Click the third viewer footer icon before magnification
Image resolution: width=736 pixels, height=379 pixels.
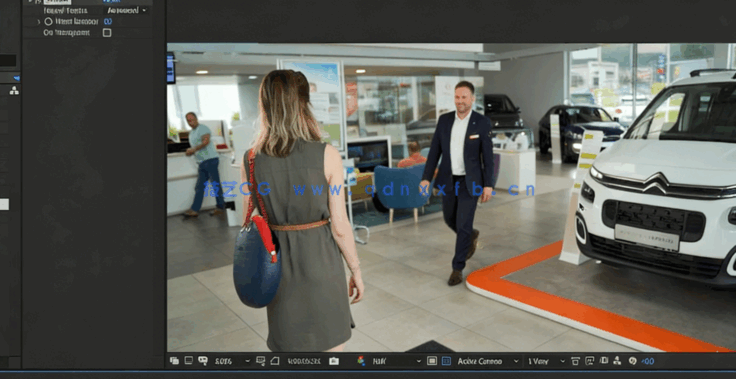click(203, 361)
